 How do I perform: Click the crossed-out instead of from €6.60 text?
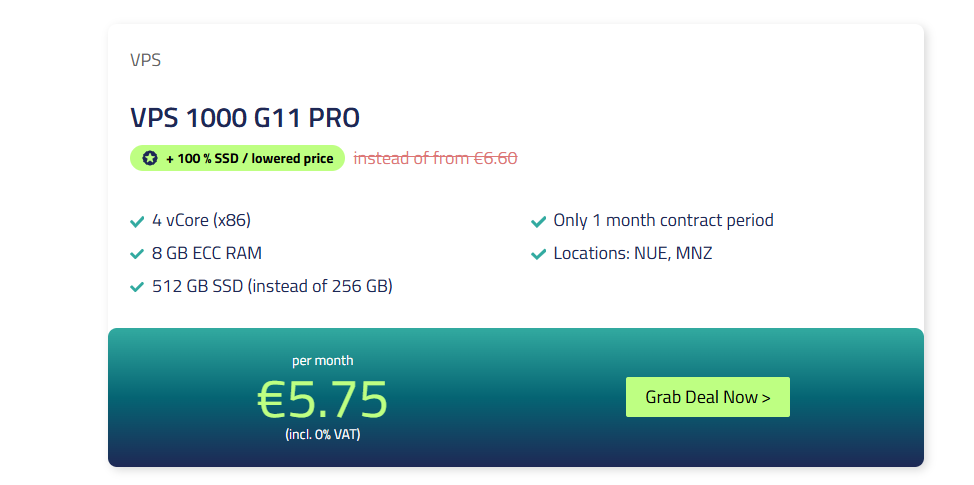point(435,158)
